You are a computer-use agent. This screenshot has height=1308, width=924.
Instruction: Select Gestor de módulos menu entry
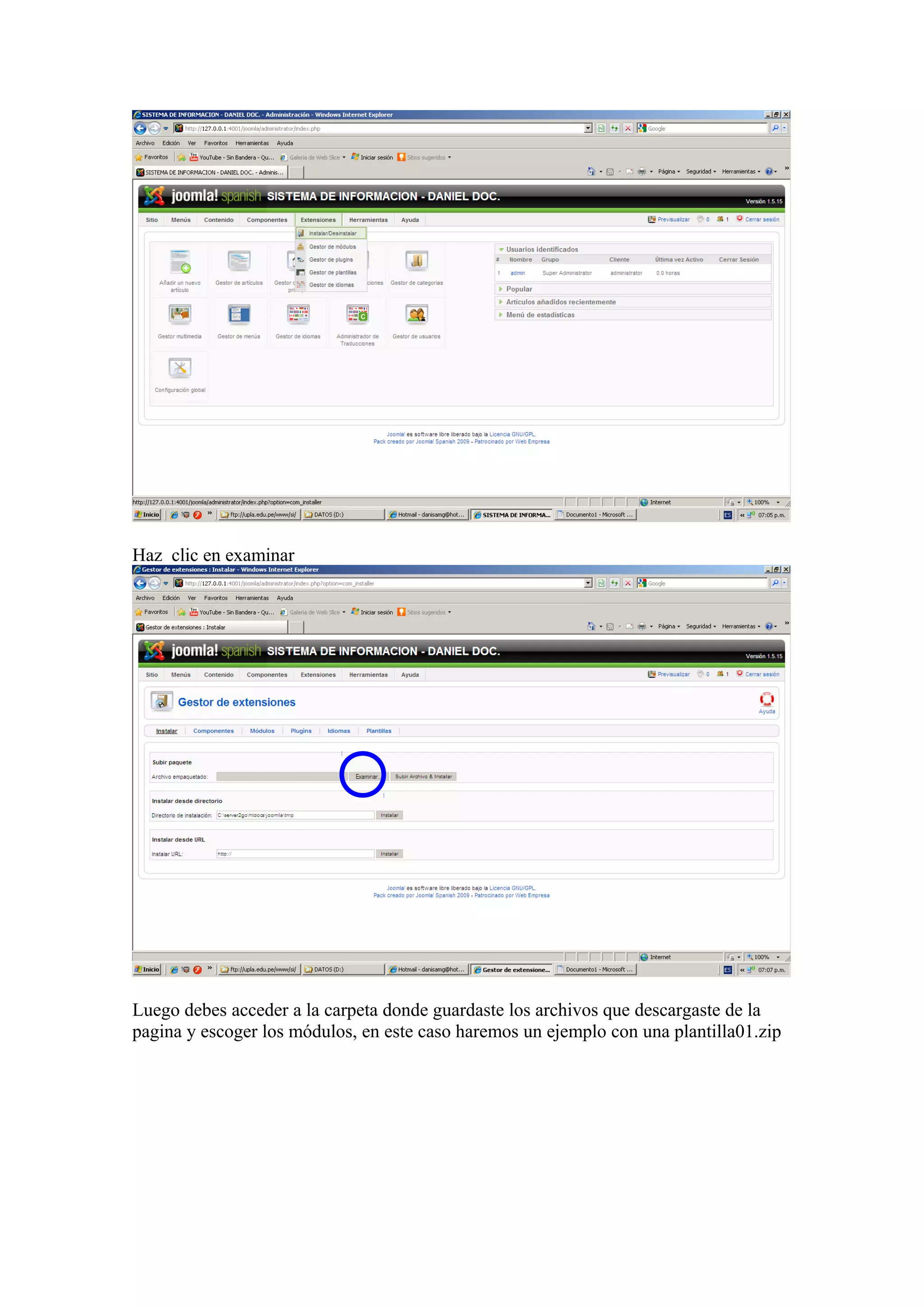[331, 247]
